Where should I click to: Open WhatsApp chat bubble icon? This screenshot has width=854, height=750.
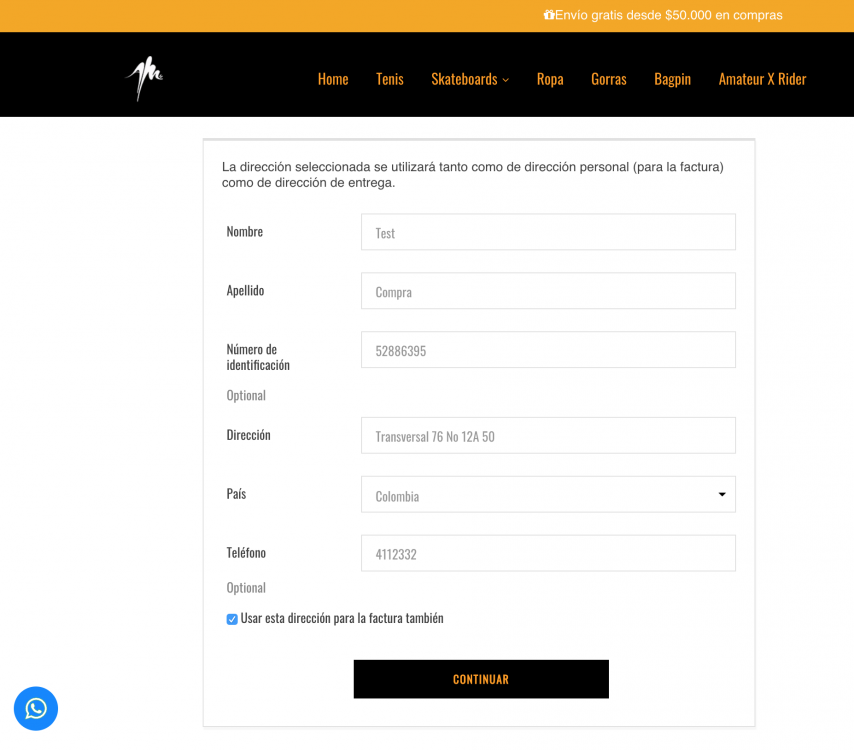coord(36,709)
